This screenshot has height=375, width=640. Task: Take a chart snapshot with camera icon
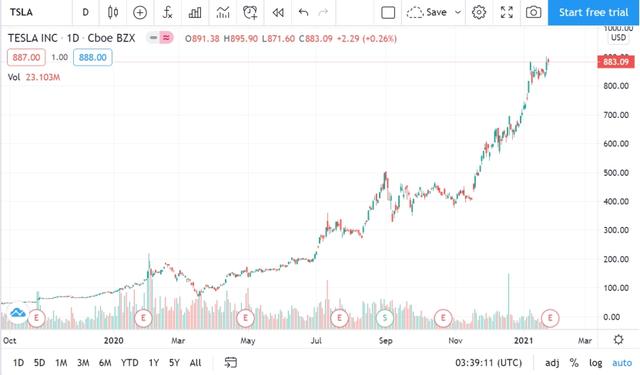click(533, 12)
